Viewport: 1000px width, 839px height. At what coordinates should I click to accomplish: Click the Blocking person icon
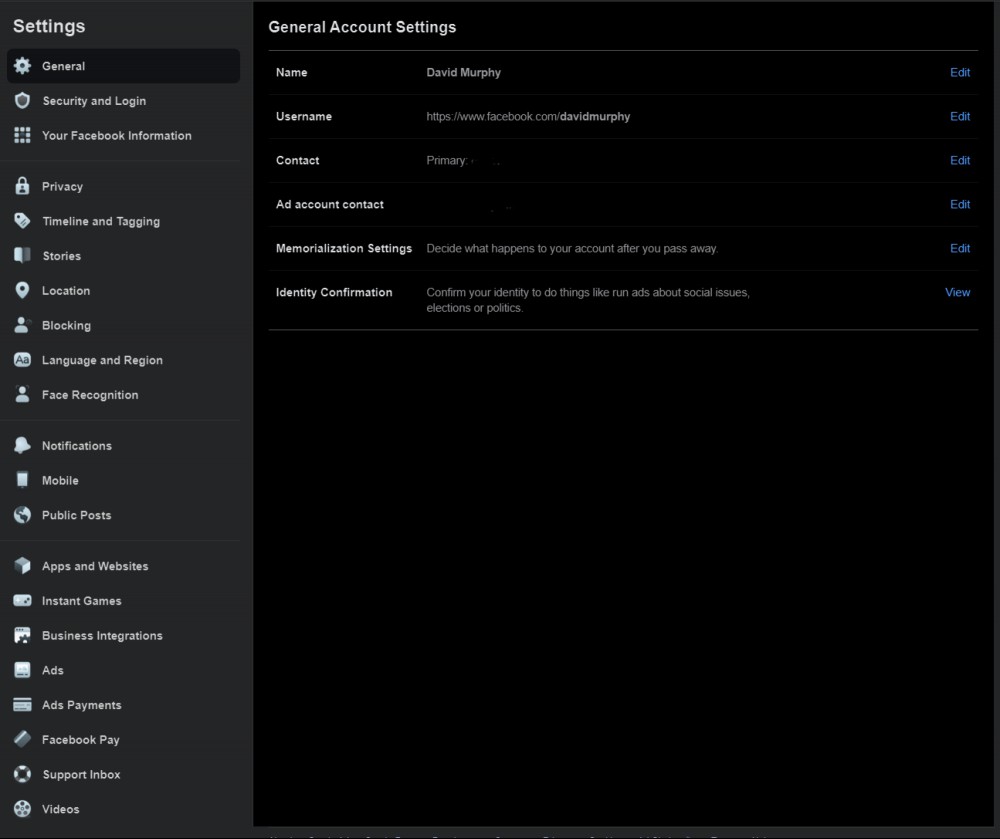pyautogui.click(x=22, y=325)
